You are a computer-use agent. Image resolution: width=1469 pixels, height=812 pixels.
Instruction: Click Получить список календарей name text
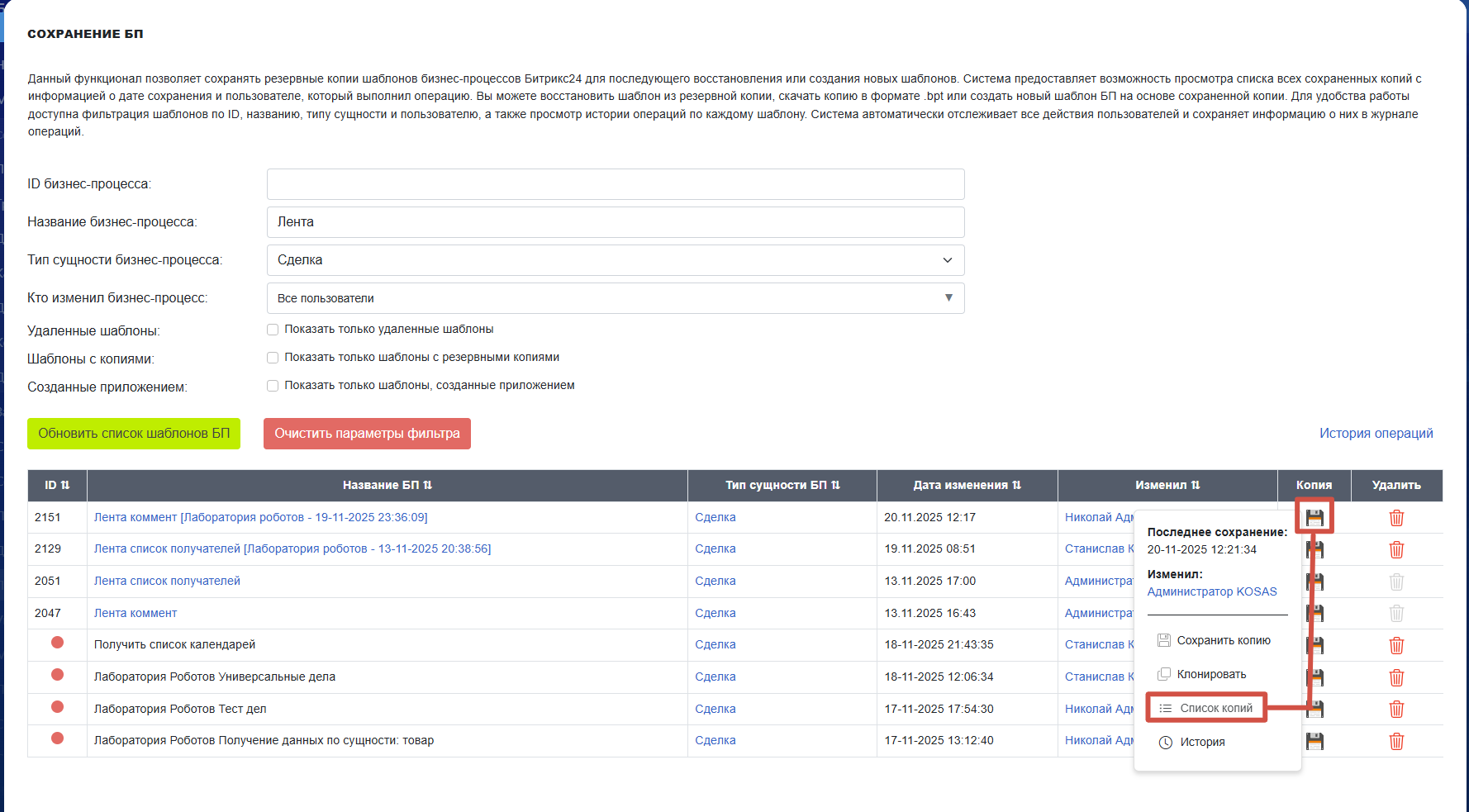pyautogui.click(x=174, y=644)
